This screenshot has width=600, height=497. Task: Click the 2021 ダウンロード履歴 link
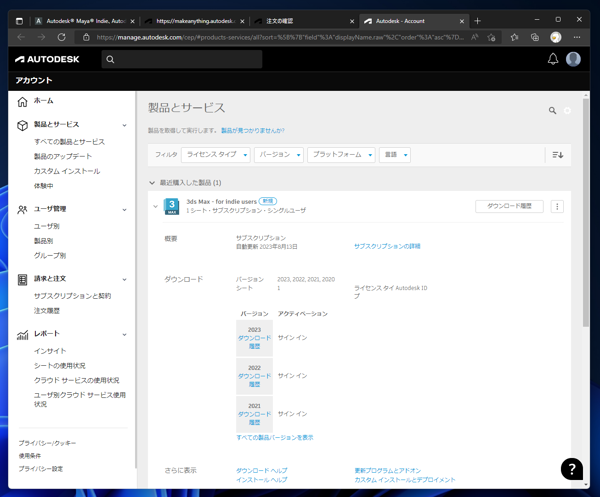point(254,418)
